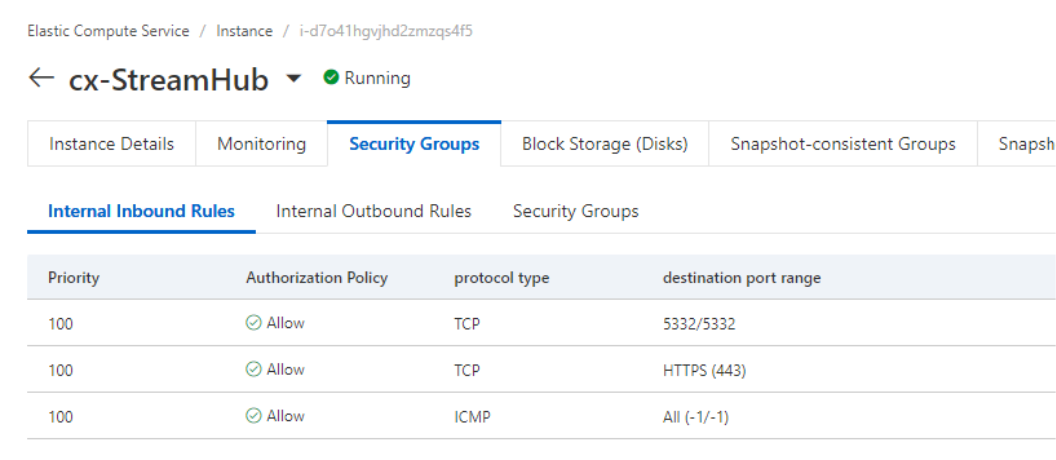
Task: Click the Instance breadcrumb link
Action: (x=244, y=31)
